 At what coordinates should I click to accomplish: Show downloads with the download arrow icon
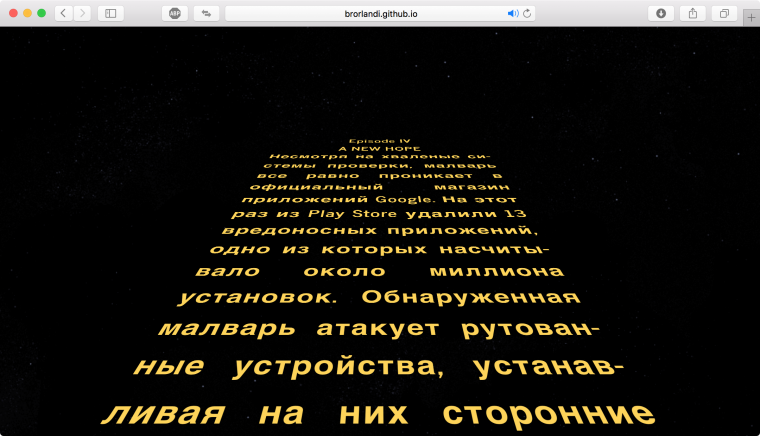point(661,14)
